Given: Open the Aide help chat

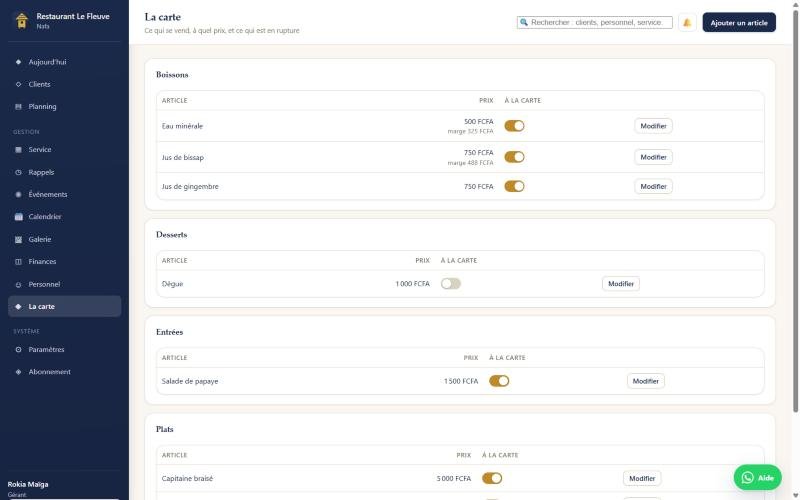Looking at the screenshot, I should (x=757, y=478).
